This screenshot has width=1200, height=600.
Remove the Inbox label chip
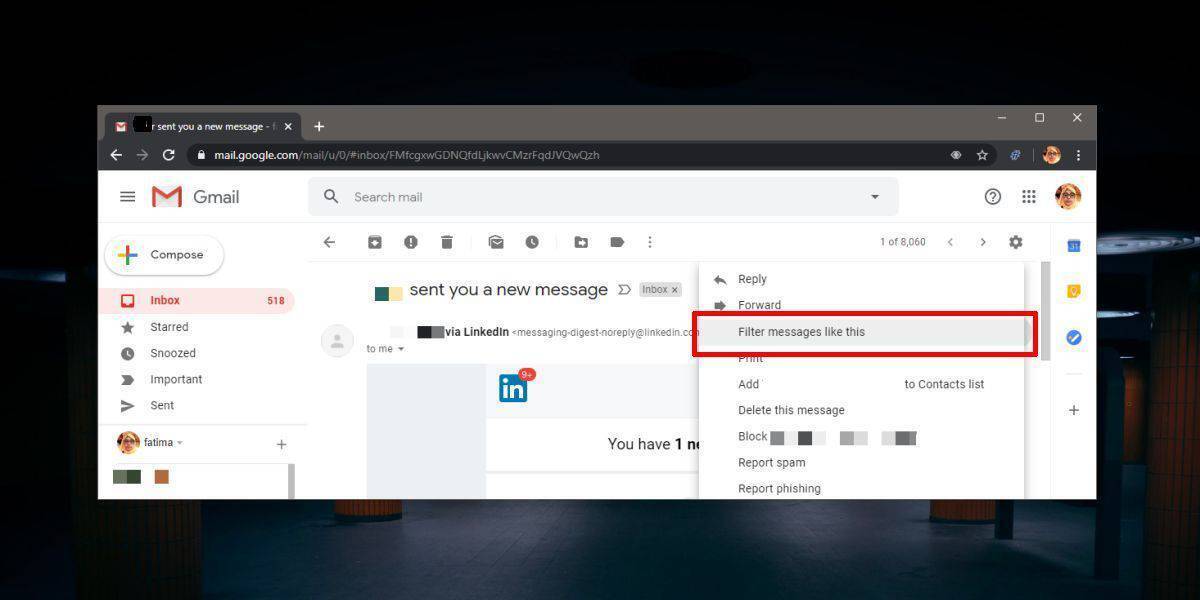(x=675, y=290)
